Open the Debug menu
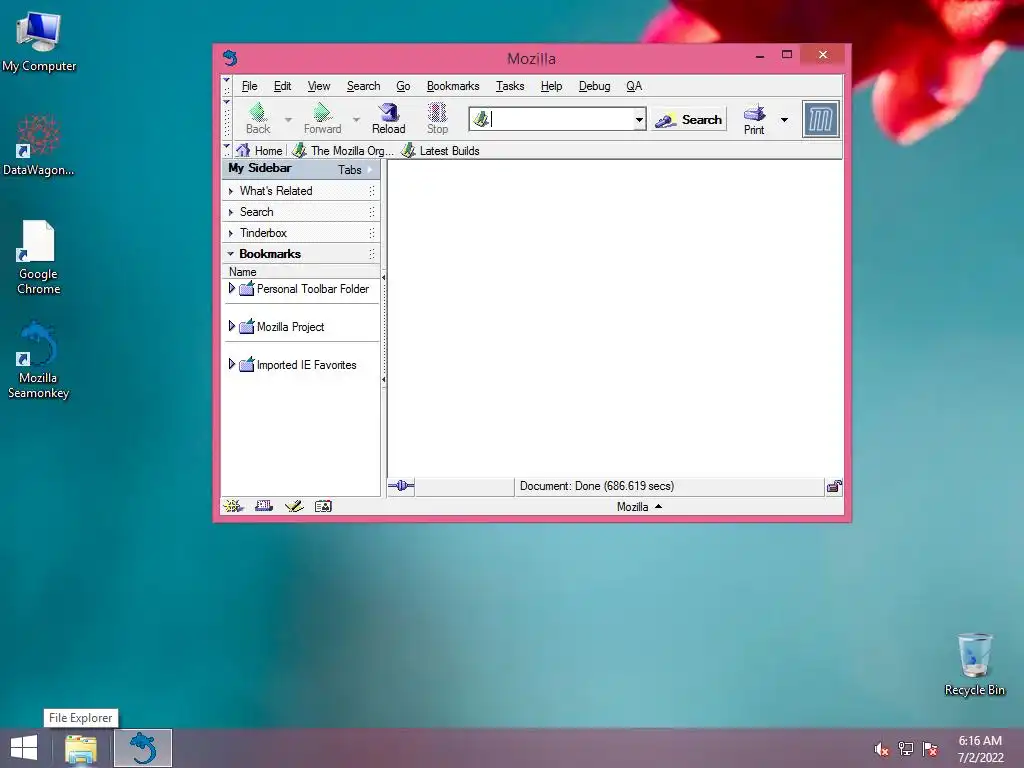 click(594, 86)
